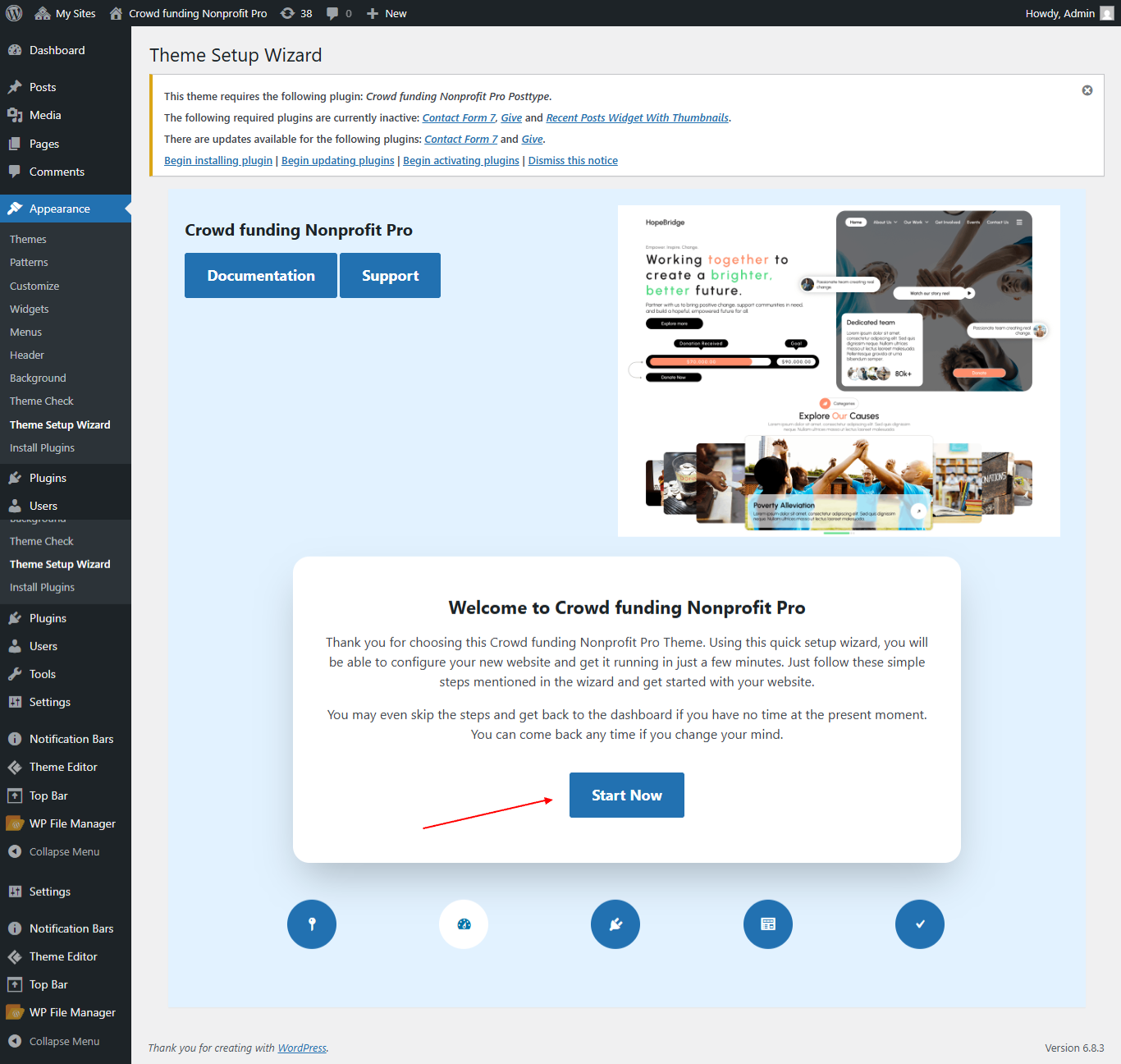Select the plug icon wizard step

(x=615, y=924)
